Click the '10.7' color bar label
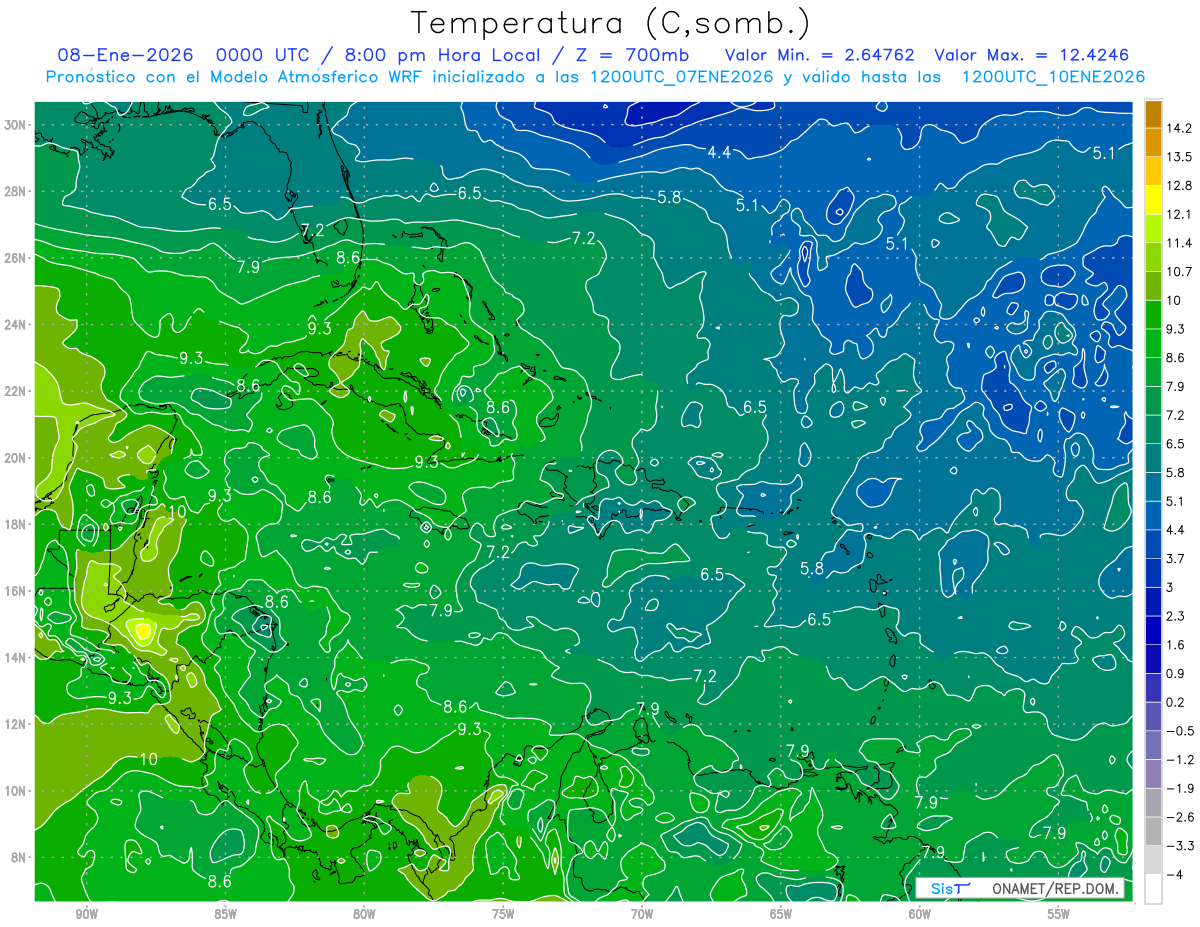 [1178, 272]
